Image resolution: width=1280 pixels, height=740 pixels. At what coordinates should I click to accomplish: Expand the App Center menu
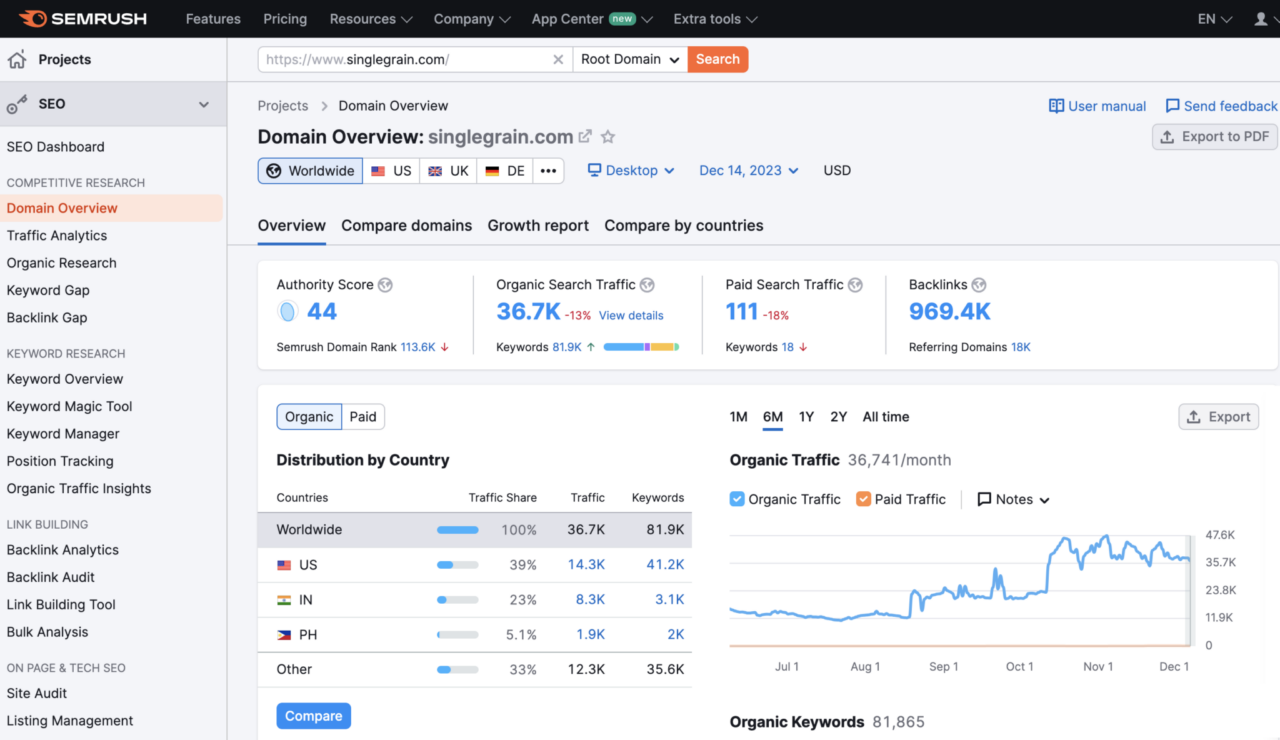click(x=592, y=19)
